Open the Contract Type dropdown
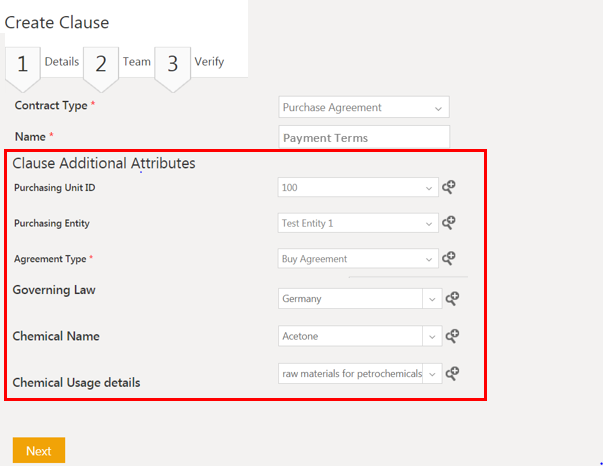 364,108
